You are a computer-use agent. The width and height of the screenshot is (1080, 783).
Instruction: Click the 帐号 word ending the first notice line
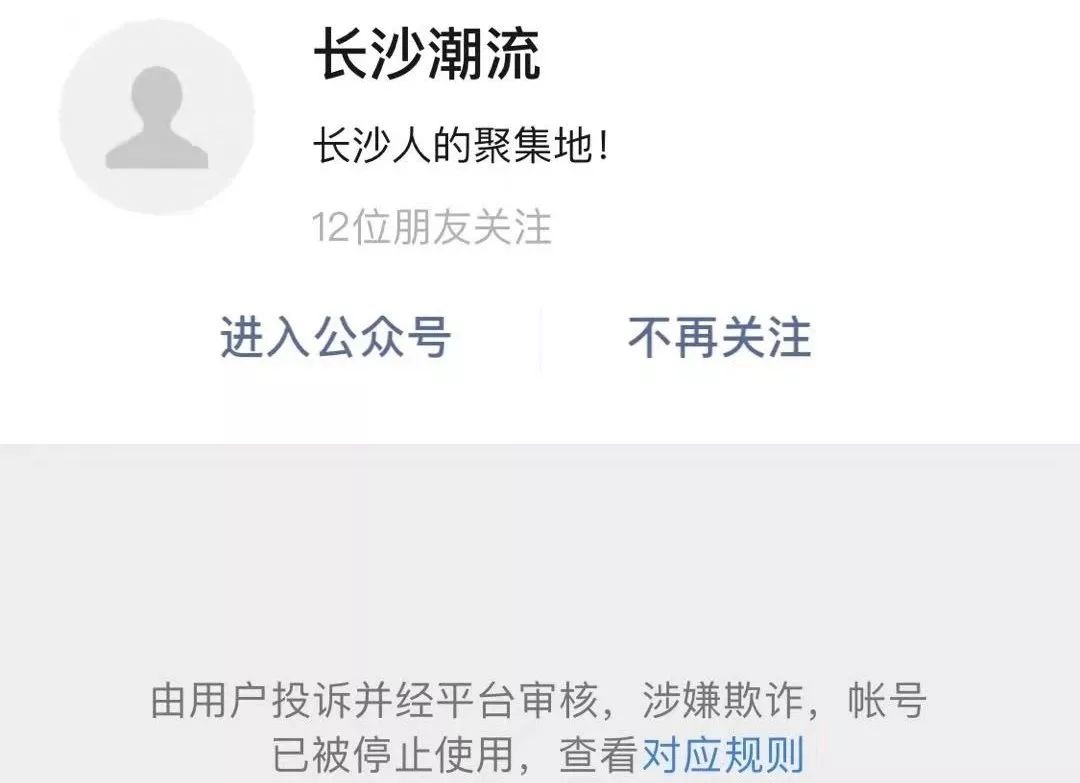887,700
